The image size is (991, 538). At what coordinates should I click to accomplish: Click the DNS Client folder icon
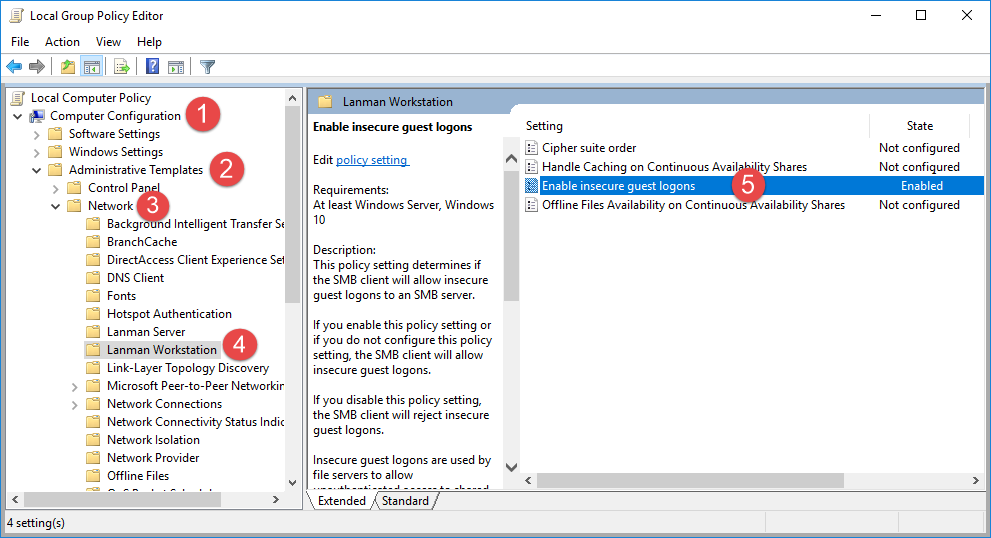click(x=94, y=278)
